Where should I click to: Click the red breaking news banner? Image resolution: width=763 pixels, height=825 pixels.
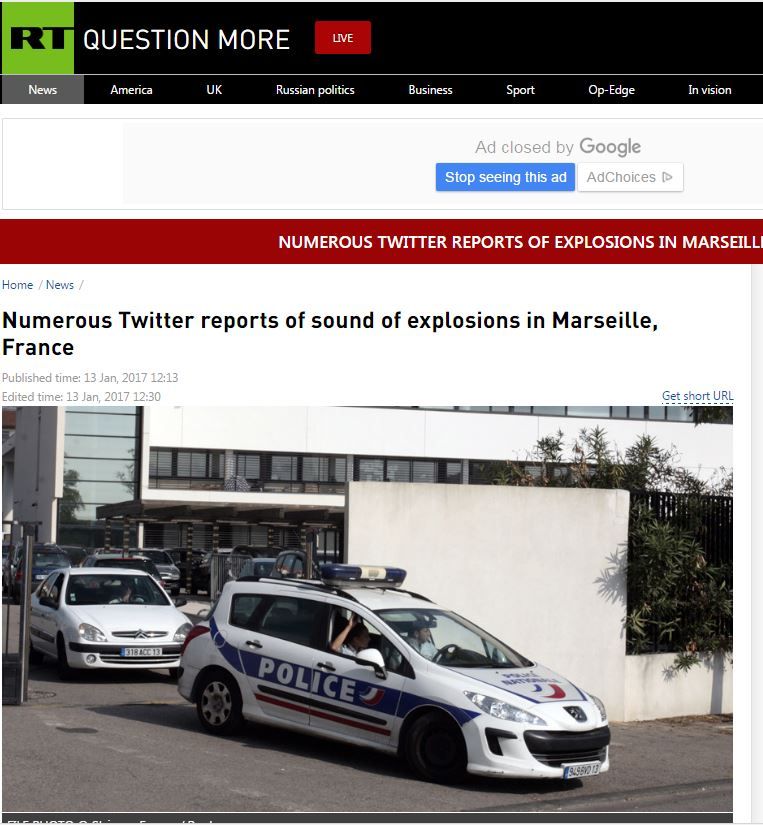coord(382,242)
